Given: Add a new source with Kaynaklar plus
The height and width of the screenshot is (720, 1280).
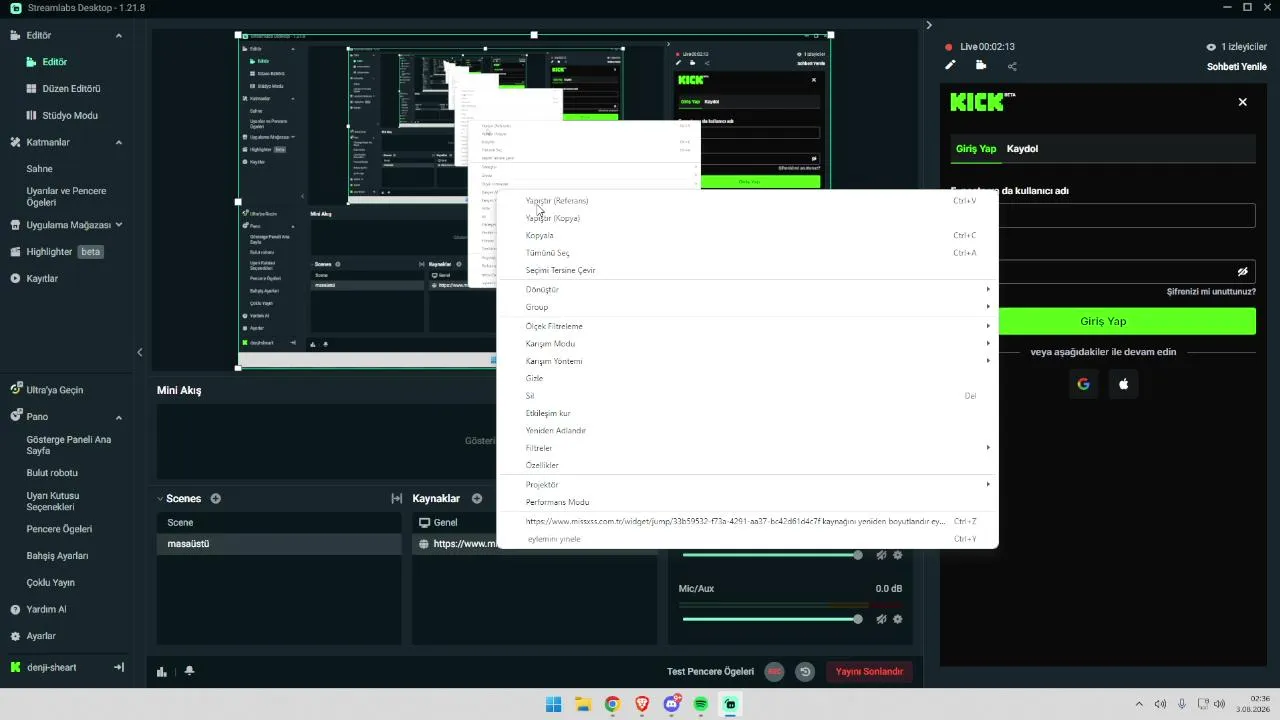Looking at the screenshot, I should point(477,498).
